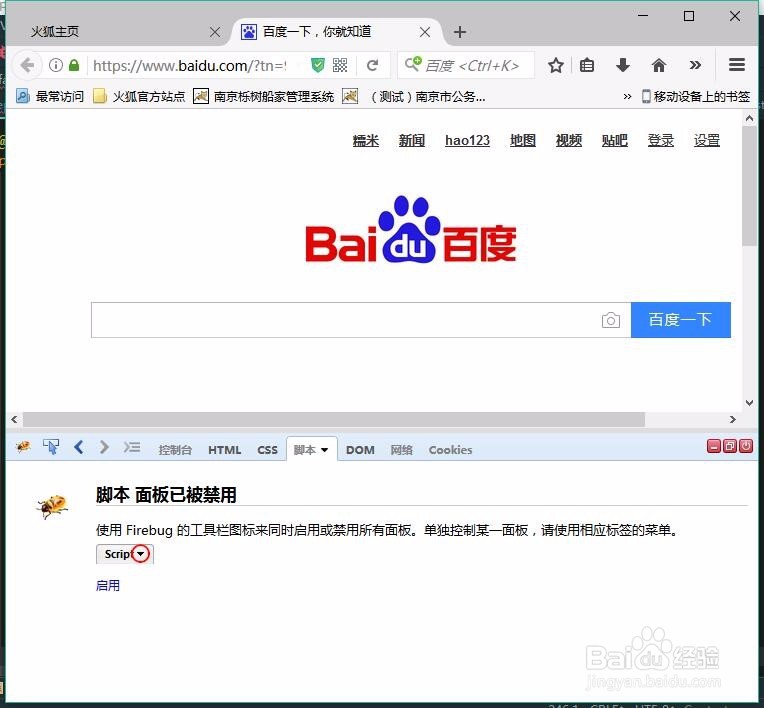This screenshot has height=708, width=764.
Task: Open the bookmarks list icon
Action: (x=587, y=65)
